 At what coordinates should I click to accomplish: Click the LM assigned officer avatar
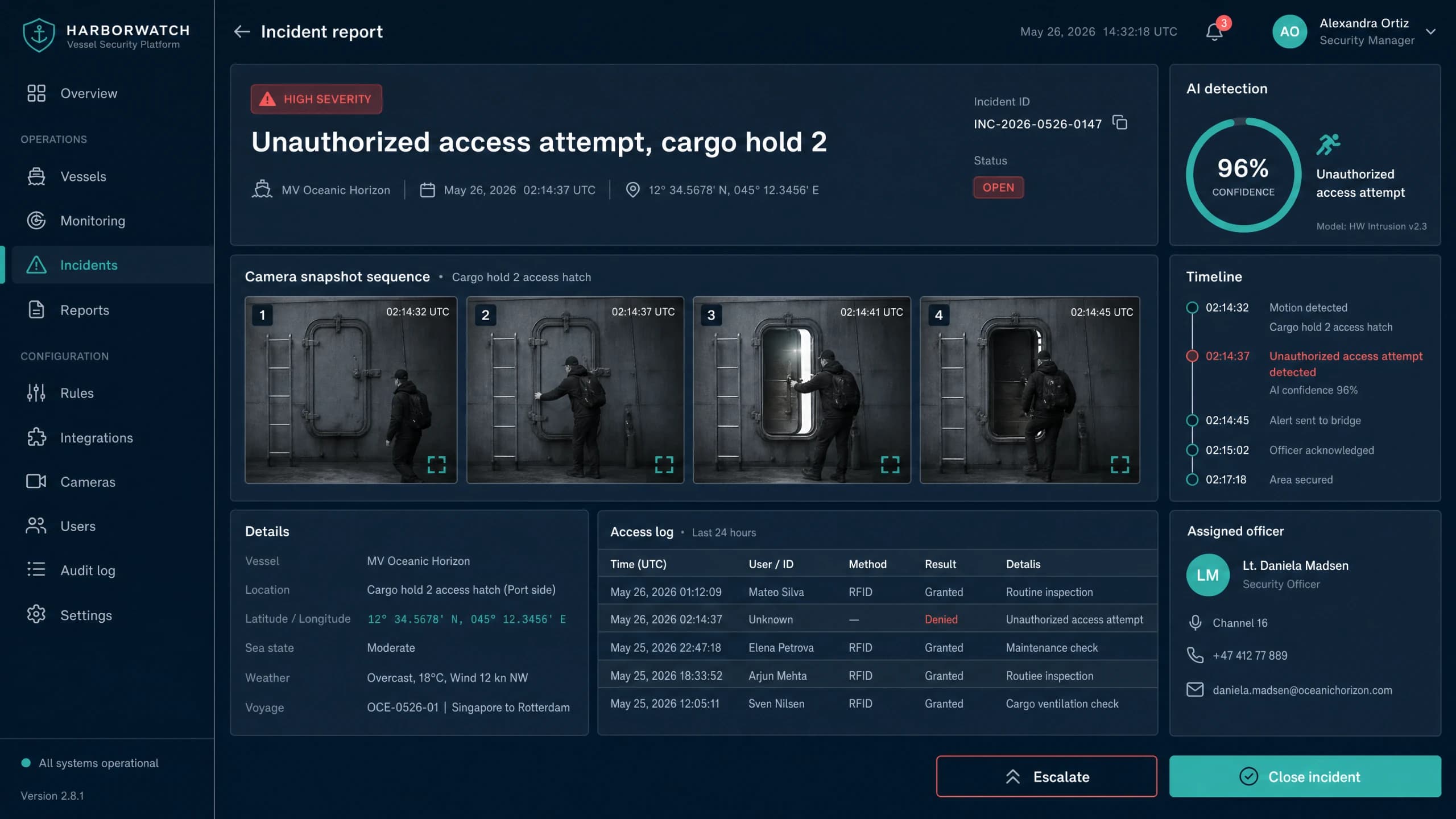pos(1207,575)
